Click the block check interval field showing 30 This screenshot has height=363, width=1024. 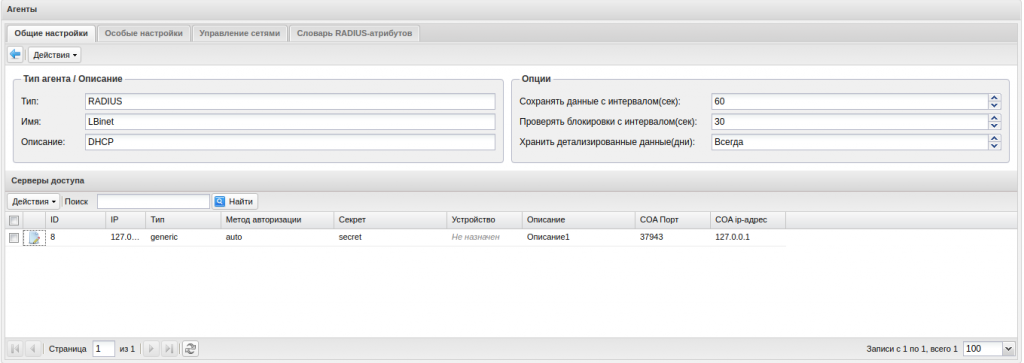(850, 121)
